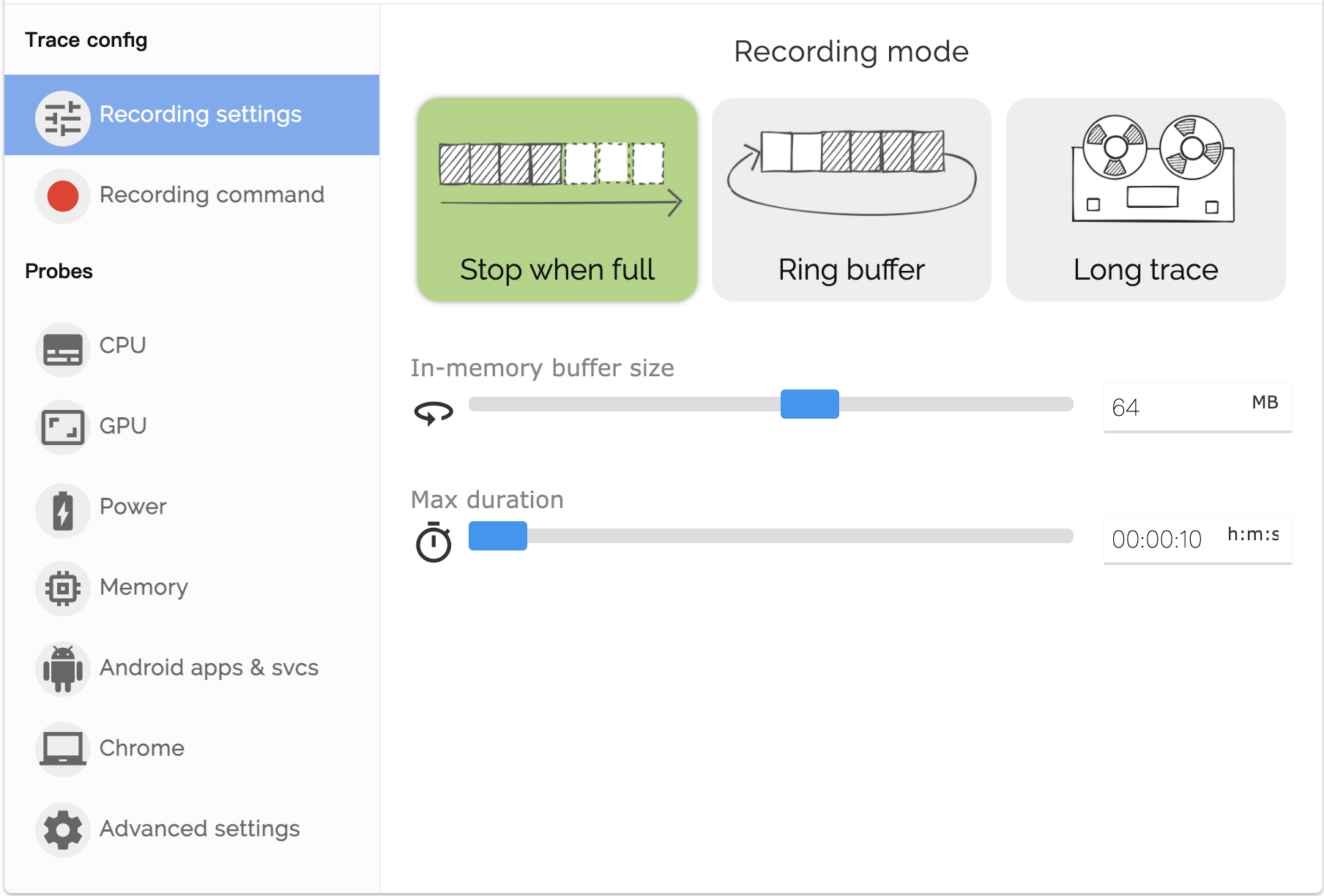The width and height of the screenshot is (1324, 896).
Task: Select the GPU probe icon
Action: (63, 428)
